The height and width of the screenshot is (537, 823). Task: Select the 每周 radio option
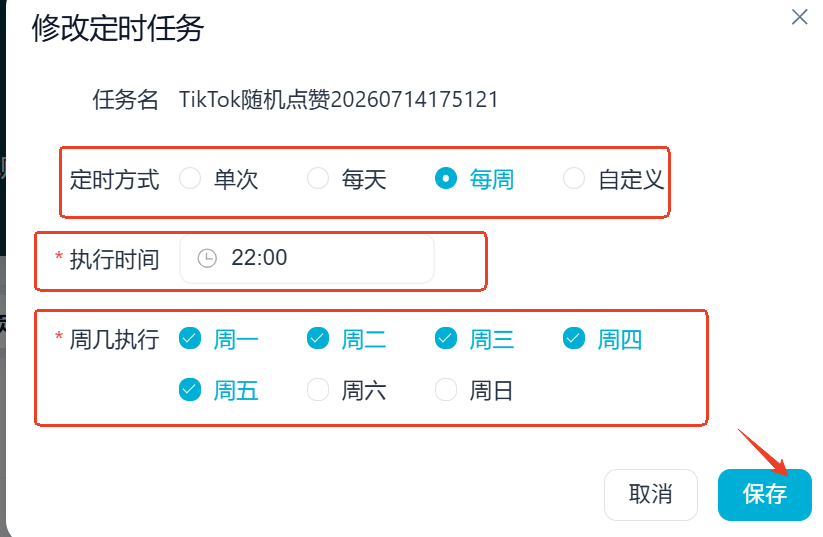coord(446,178)
